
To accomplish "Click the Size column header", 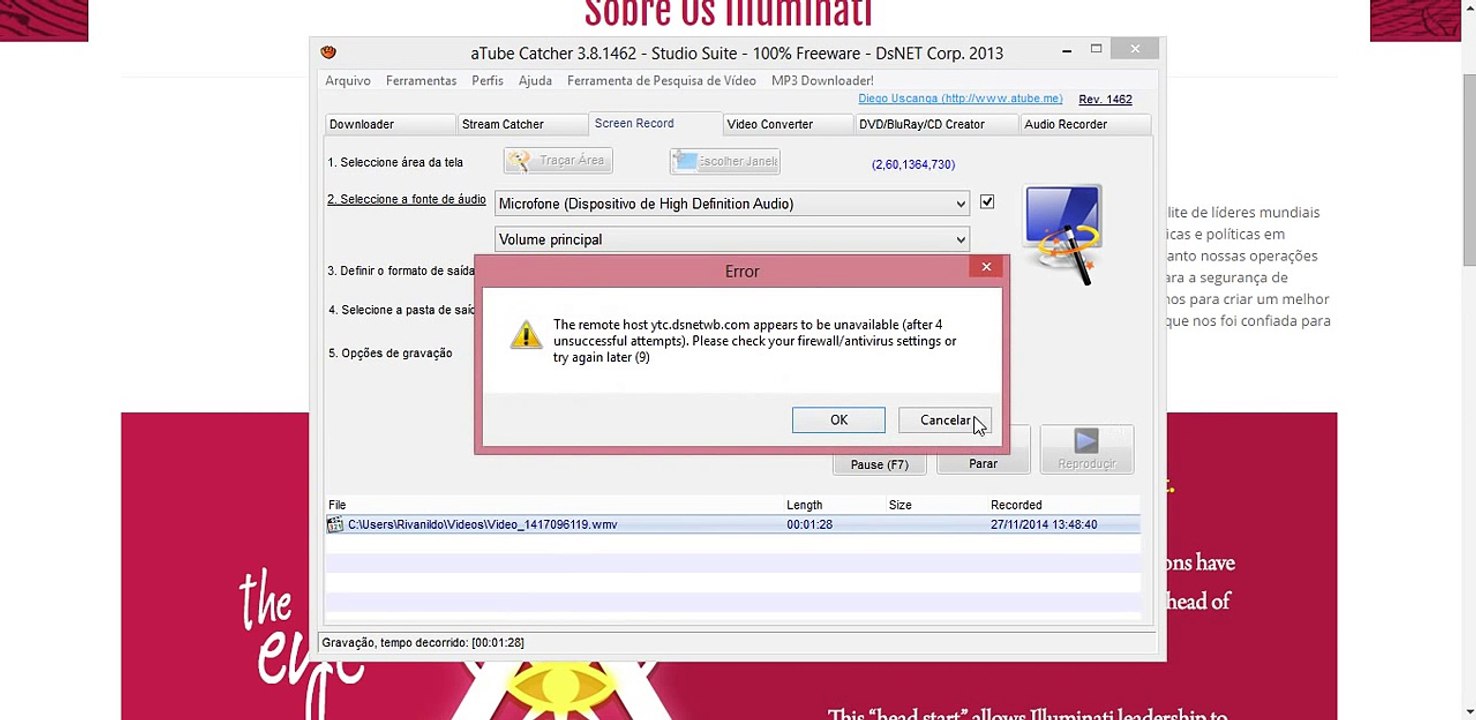I will click(900, 505).
